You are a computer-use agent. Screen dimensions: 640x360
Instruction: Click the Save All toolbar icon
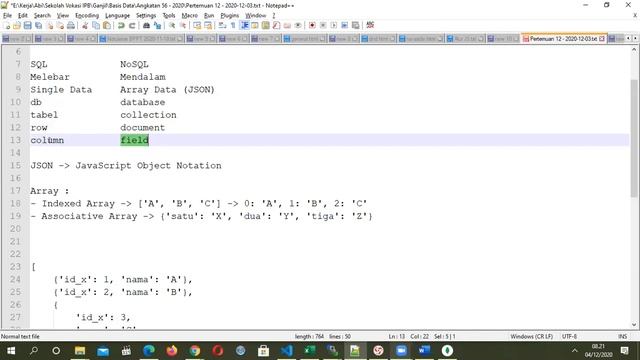38,25
